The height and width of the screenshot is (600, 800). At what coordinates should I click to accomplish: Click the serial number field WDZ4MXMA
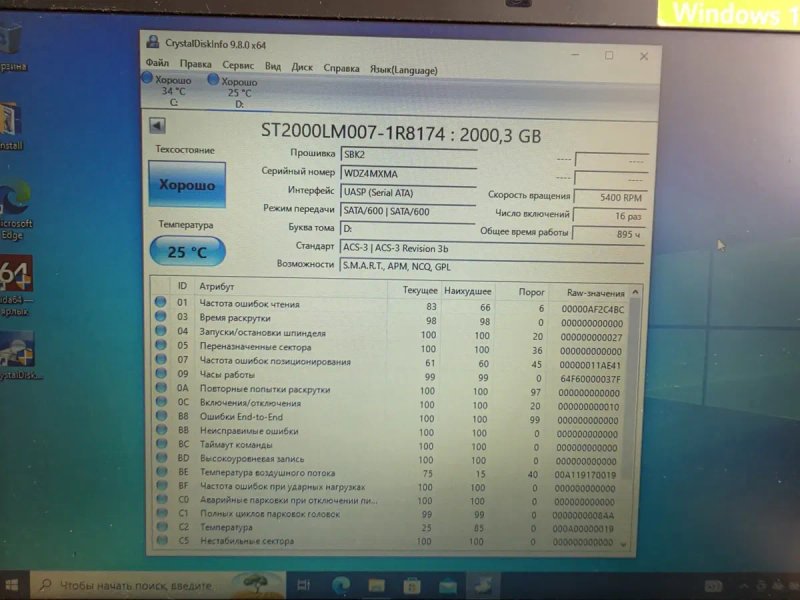409,173
